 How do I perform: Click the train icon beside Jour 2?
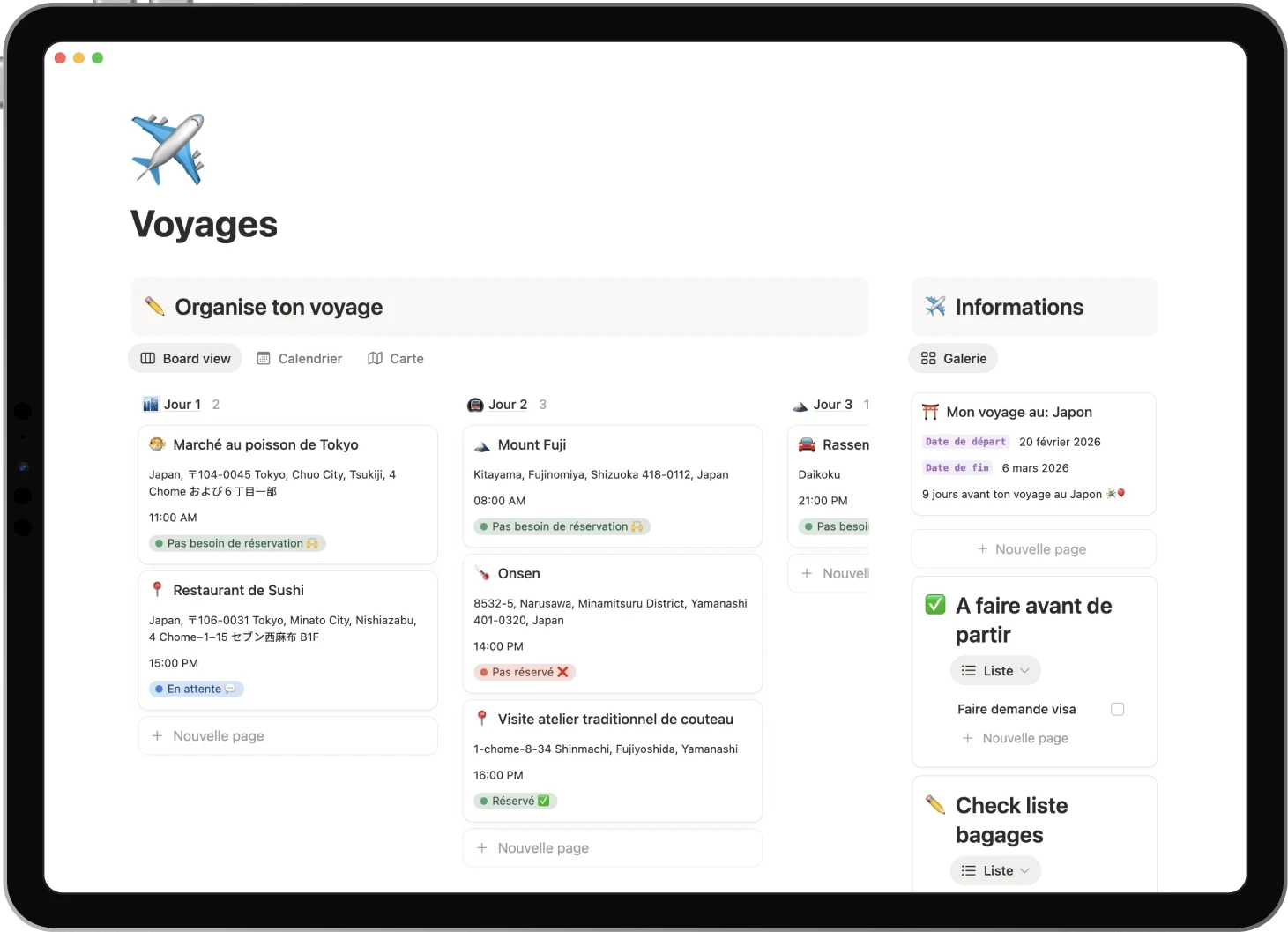475,405
